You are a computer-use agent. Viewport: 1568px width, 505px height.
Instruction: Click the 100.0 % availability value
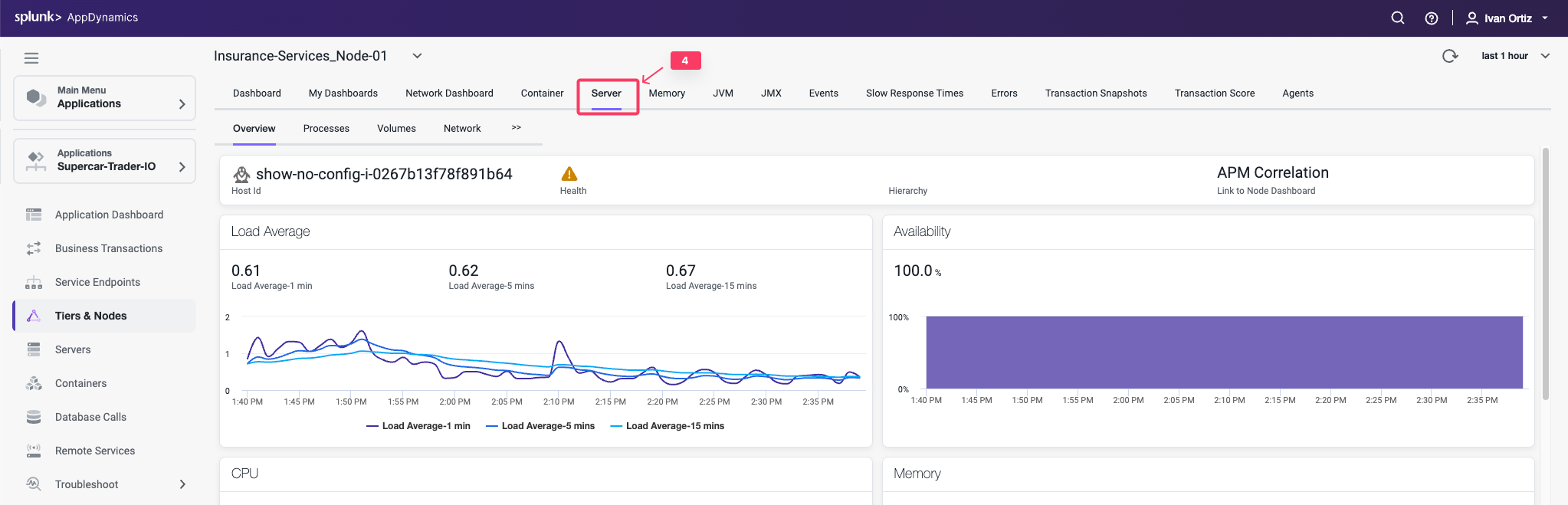pos(917,271)
